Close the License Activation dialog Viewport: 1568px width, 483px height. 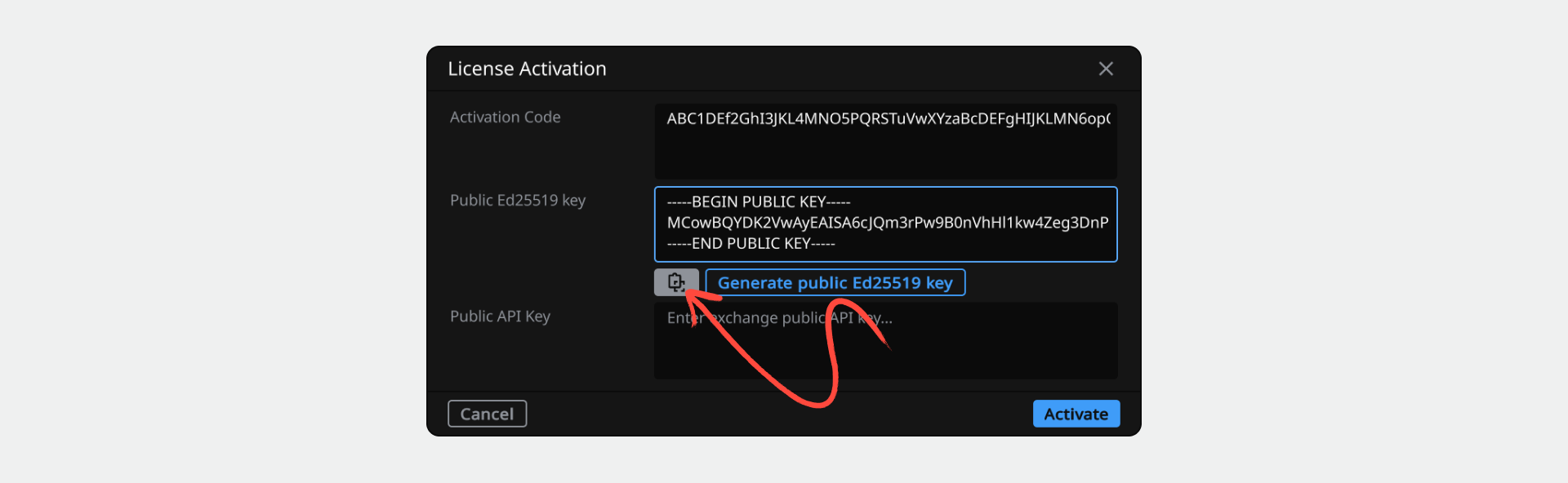[x=1106, y=69]
